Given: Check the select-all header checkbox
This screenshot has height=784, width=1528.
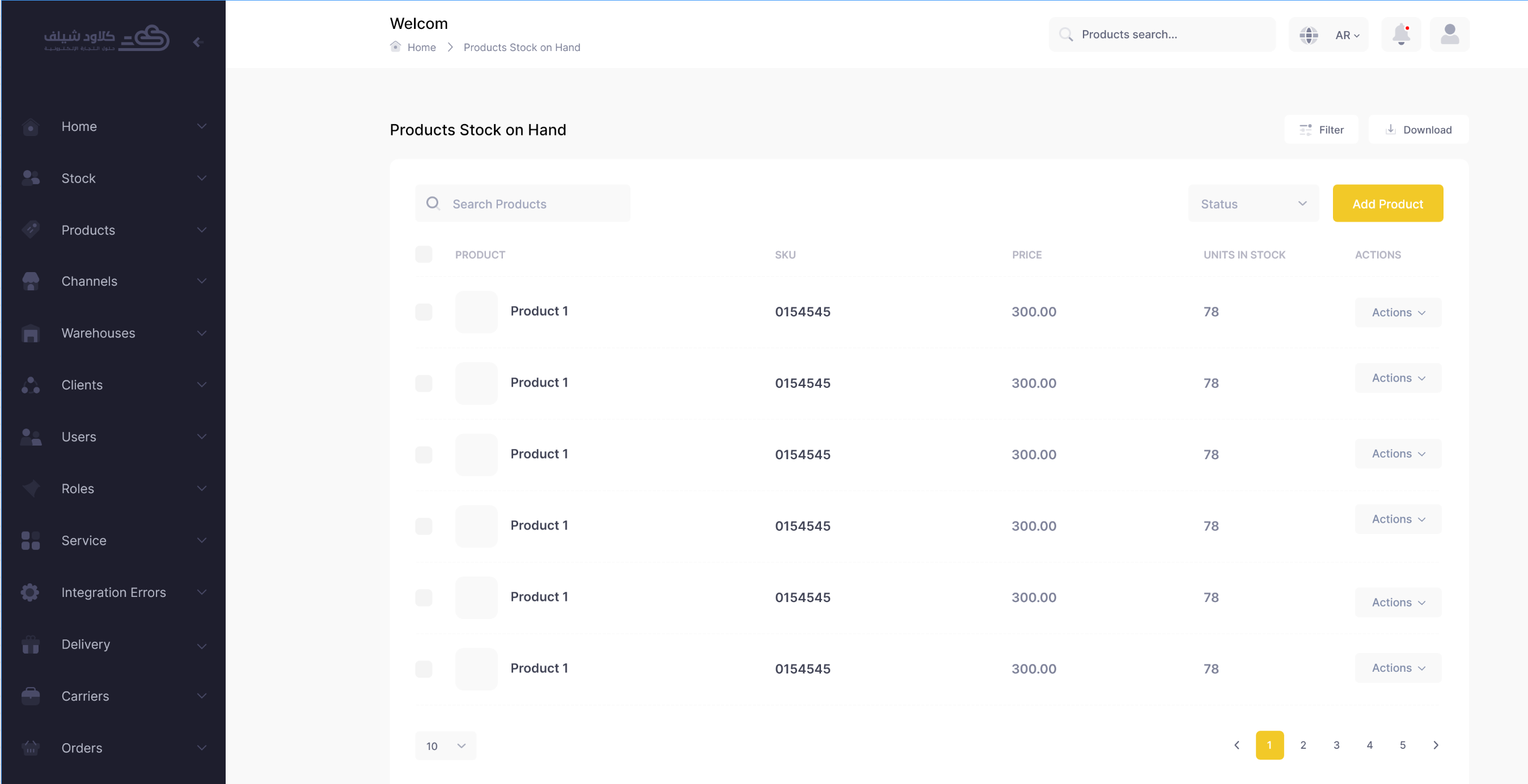Looking at the screenshot, I should pyautogui.click(x=424, y=255).
